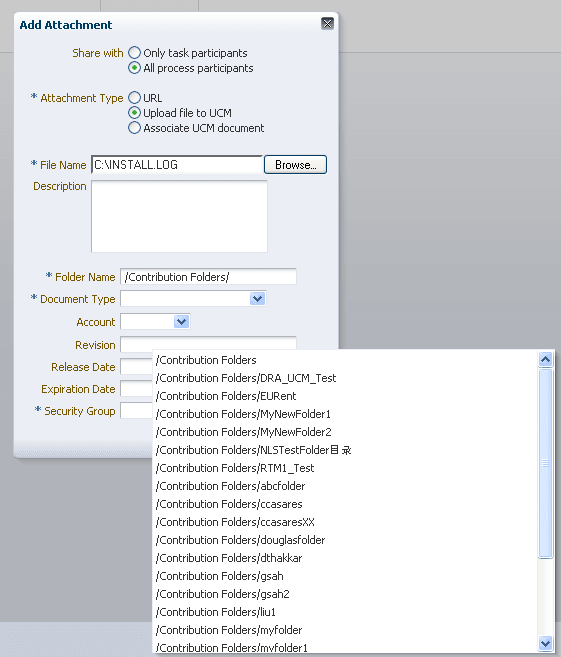
Task: Choose Associate UCM document option
Action: (x=134, y=128)
